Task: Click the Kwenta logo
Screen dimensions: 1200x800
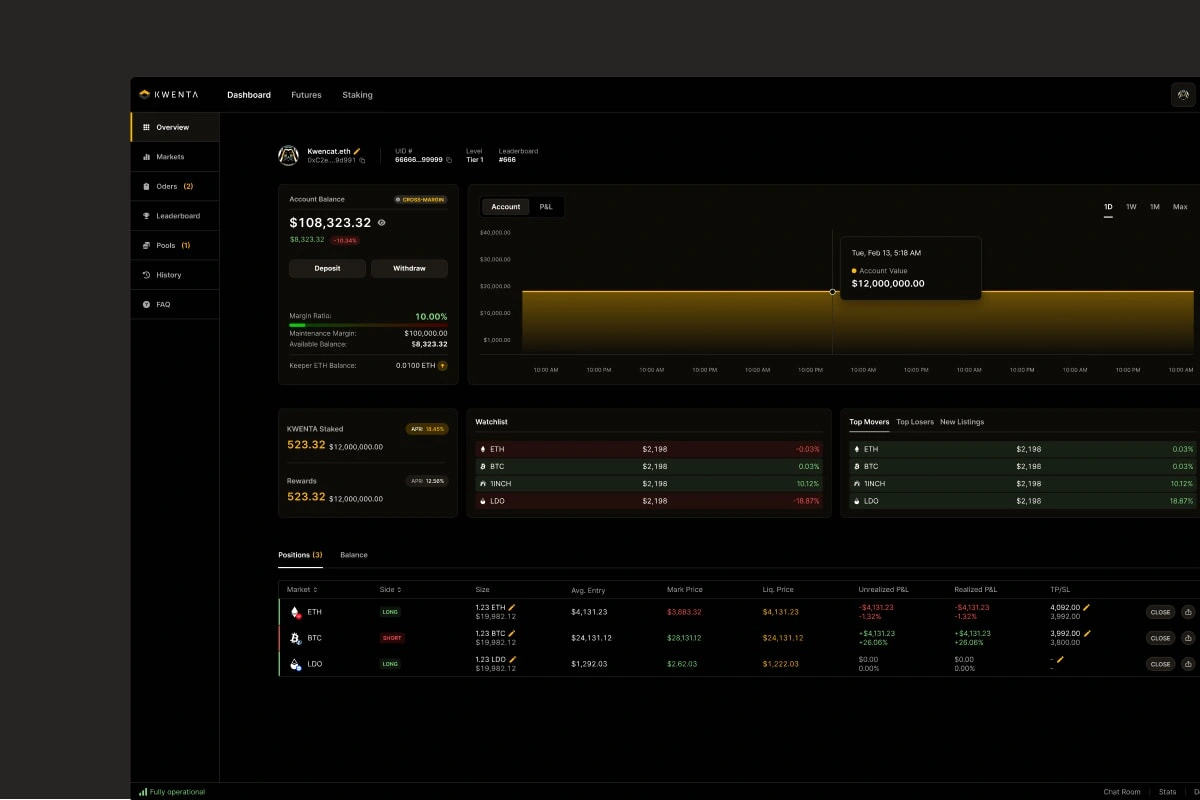Action: pos(169,95)
